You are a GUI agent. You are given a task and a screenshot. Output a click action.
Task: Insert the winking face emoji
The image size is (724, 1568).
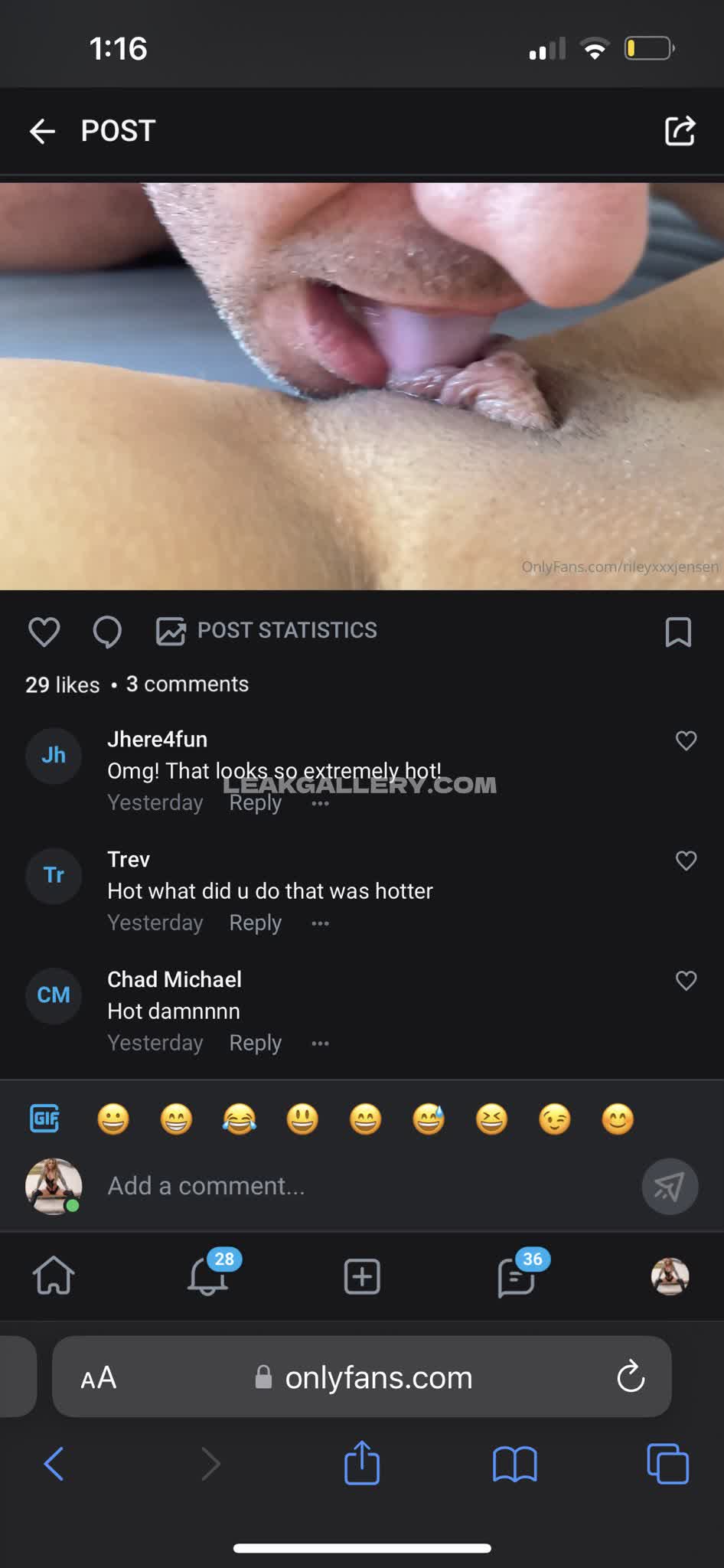click(554, 1119)
